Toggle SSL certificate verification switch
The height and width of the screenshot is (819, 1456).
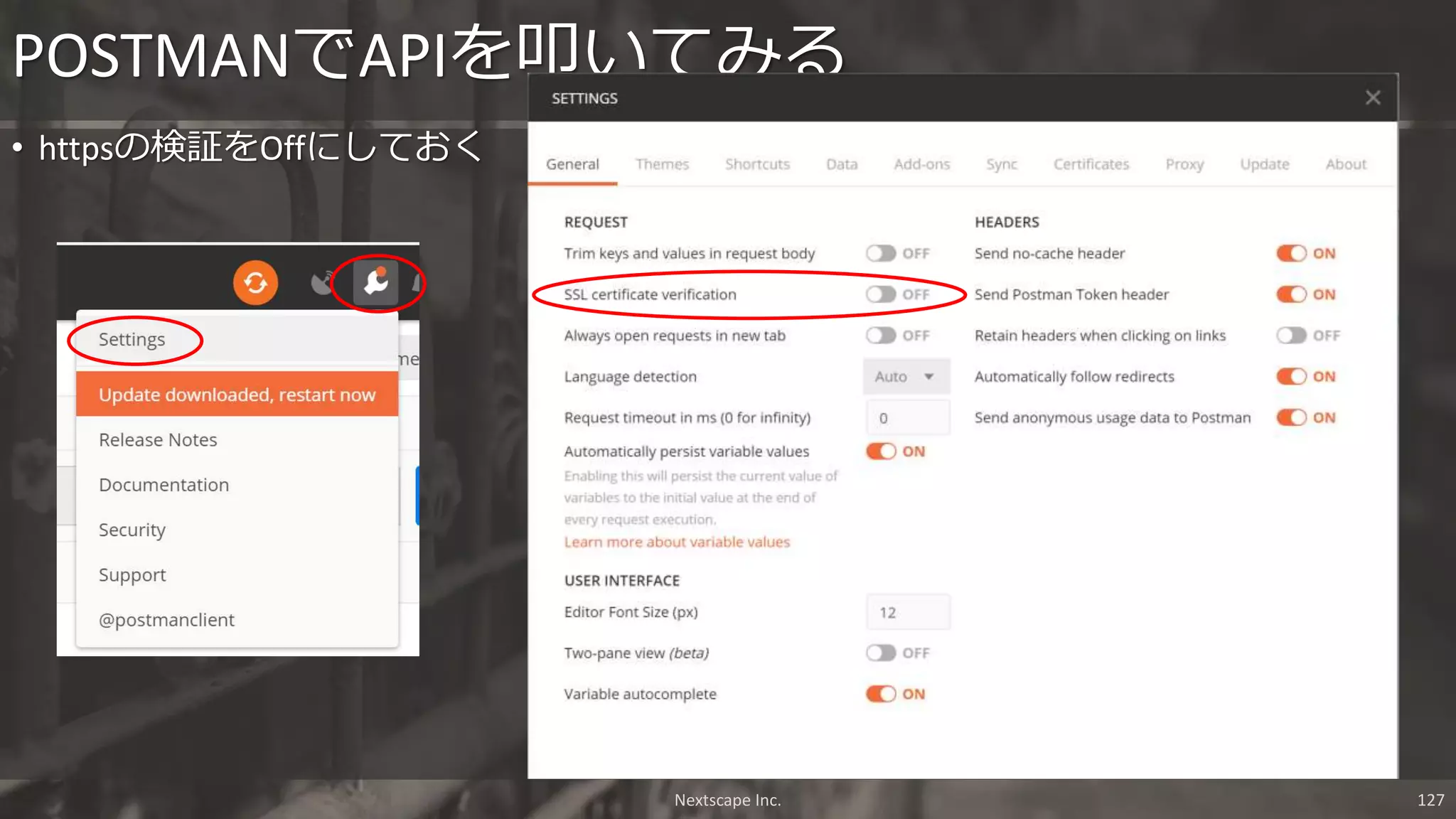point(881,294)
